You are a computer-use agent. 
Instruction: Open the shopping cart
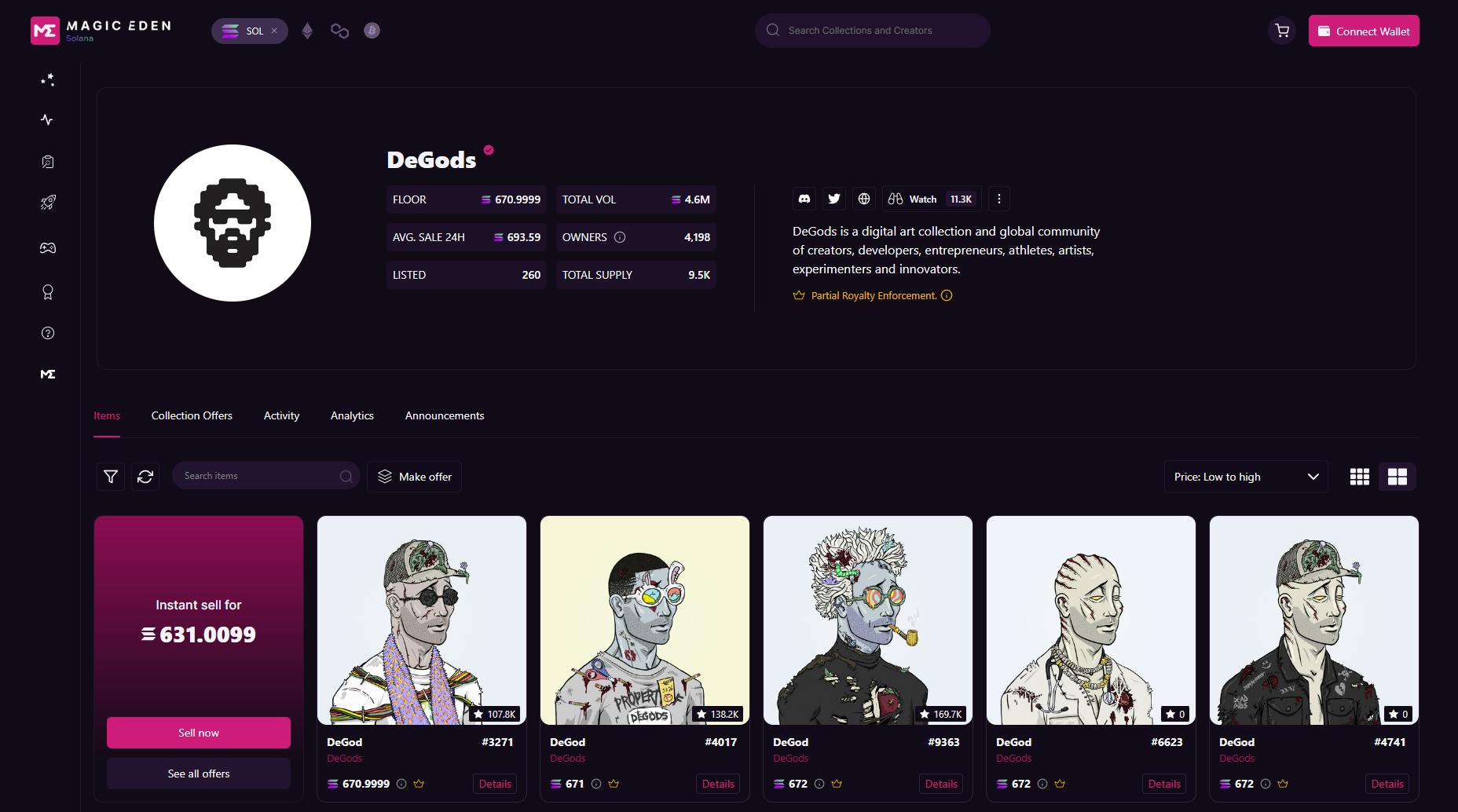[x=1282, y=31]
